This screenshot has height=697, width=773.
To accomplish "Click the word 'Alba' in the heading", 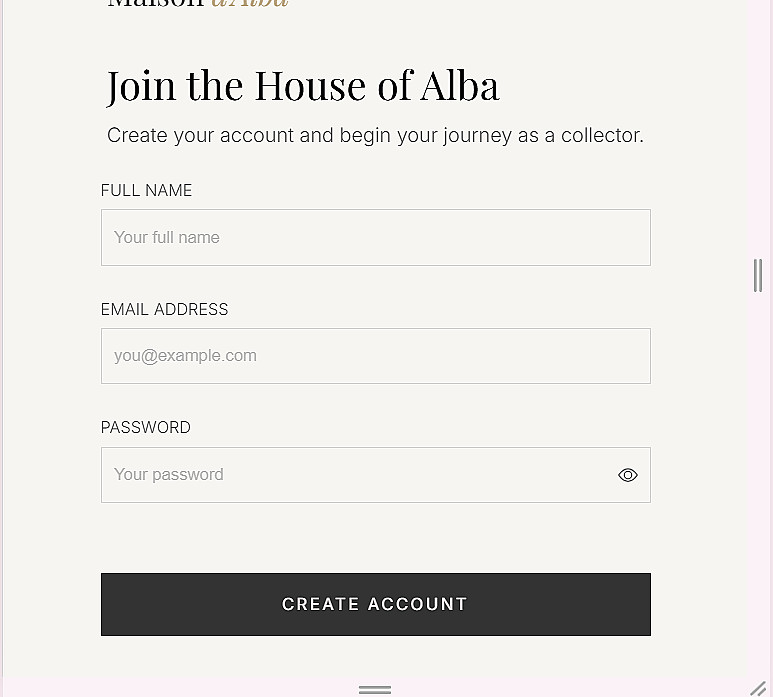I will (459, 86).
